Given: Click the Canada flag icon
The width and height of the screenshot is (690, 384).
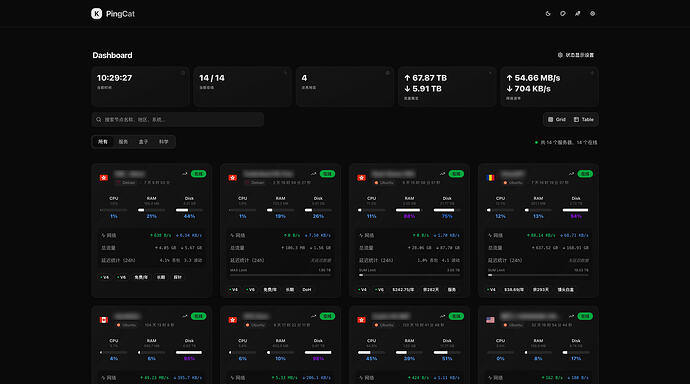Looking at the screenshot, I should pyautogui.click(x=104, y=320).
